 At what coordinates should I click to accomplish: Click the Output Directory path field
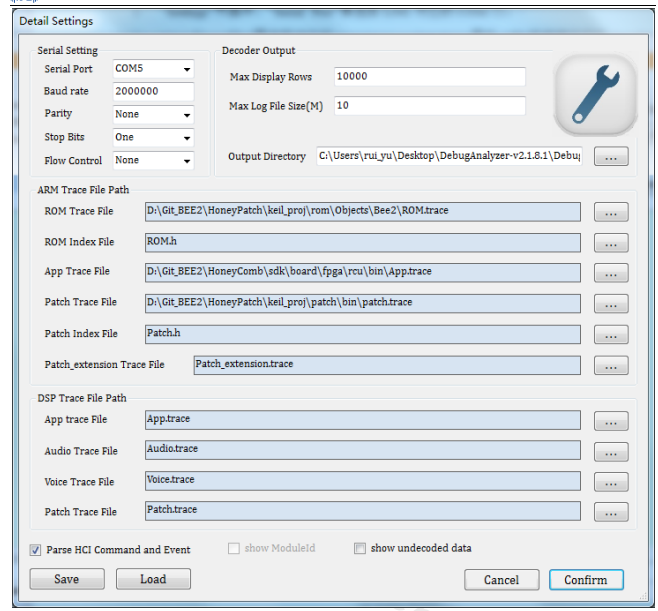click(x=449, y=156)
